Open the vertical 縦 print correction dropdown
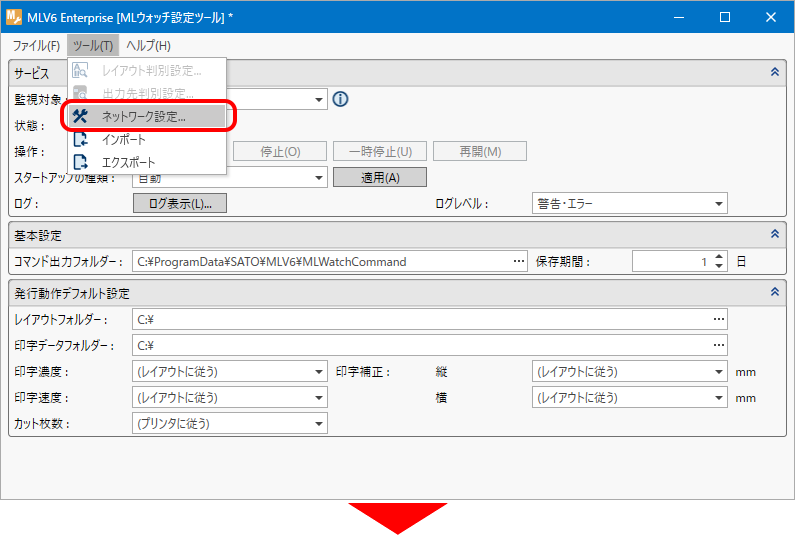This screenshot has width=795, height=535. 630,372
